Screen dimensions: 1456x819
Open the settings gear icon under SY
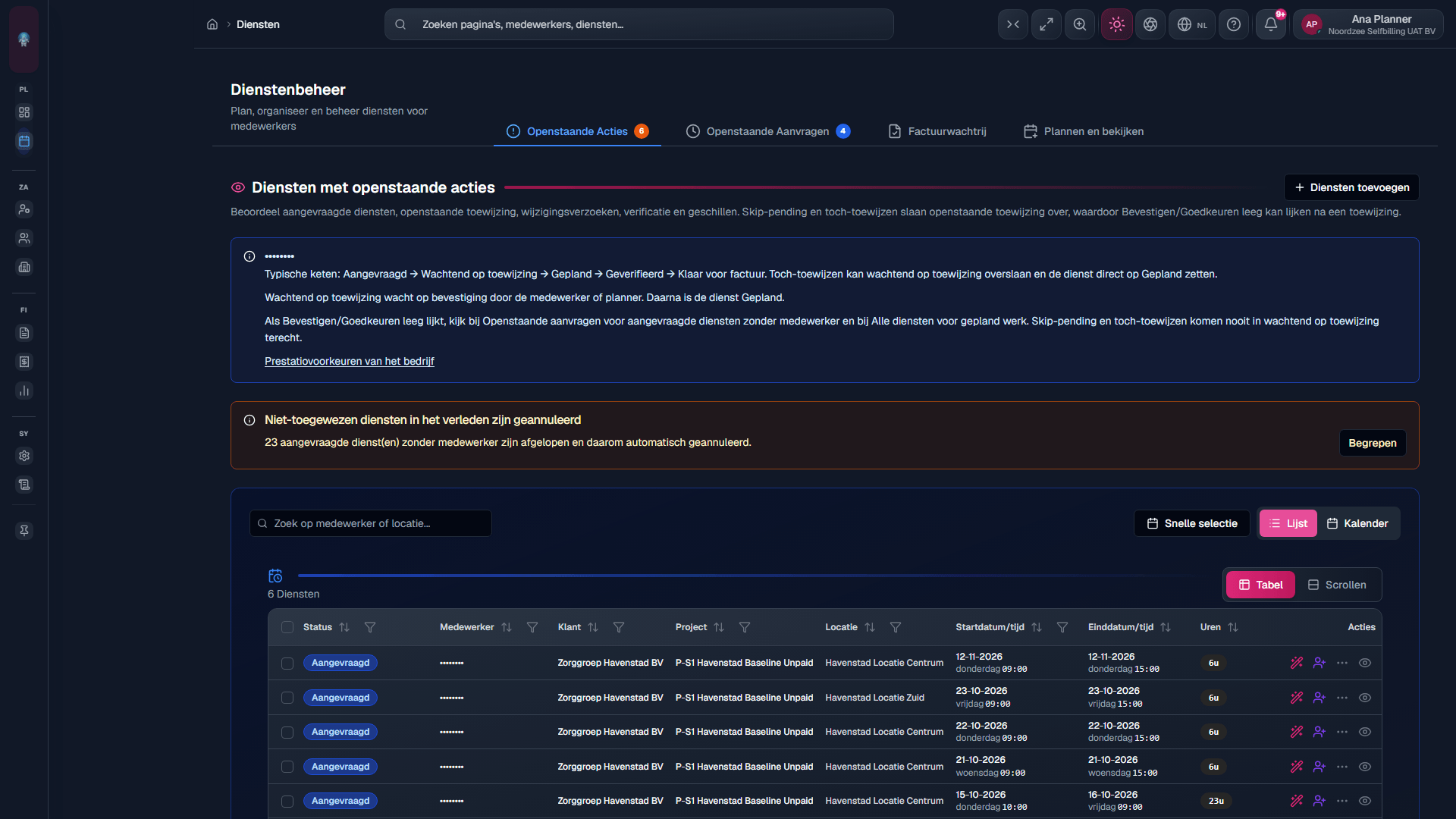(x=24, y=456)
